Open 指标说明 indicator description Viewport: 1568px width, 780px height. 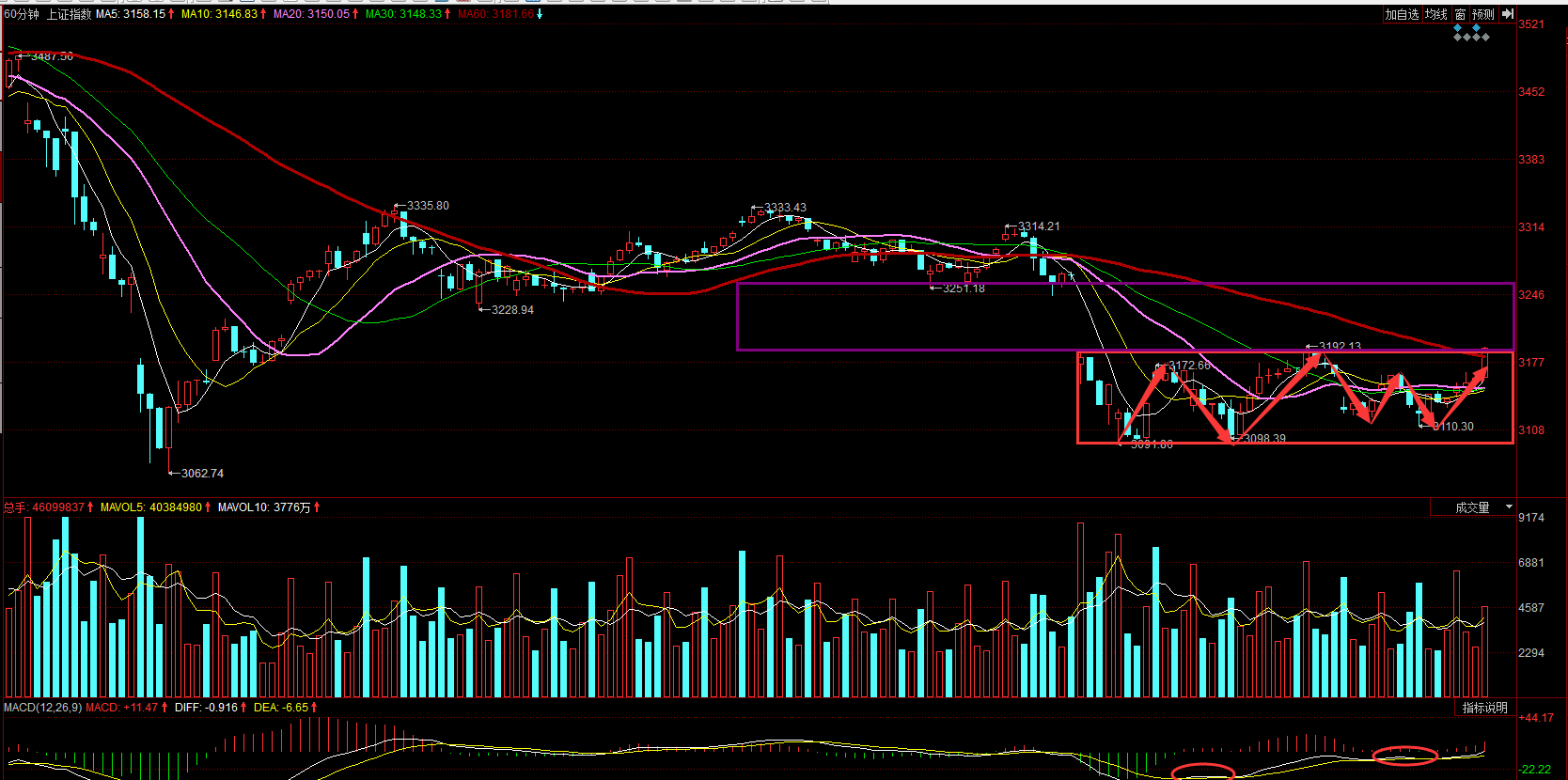pos(1485,708)
